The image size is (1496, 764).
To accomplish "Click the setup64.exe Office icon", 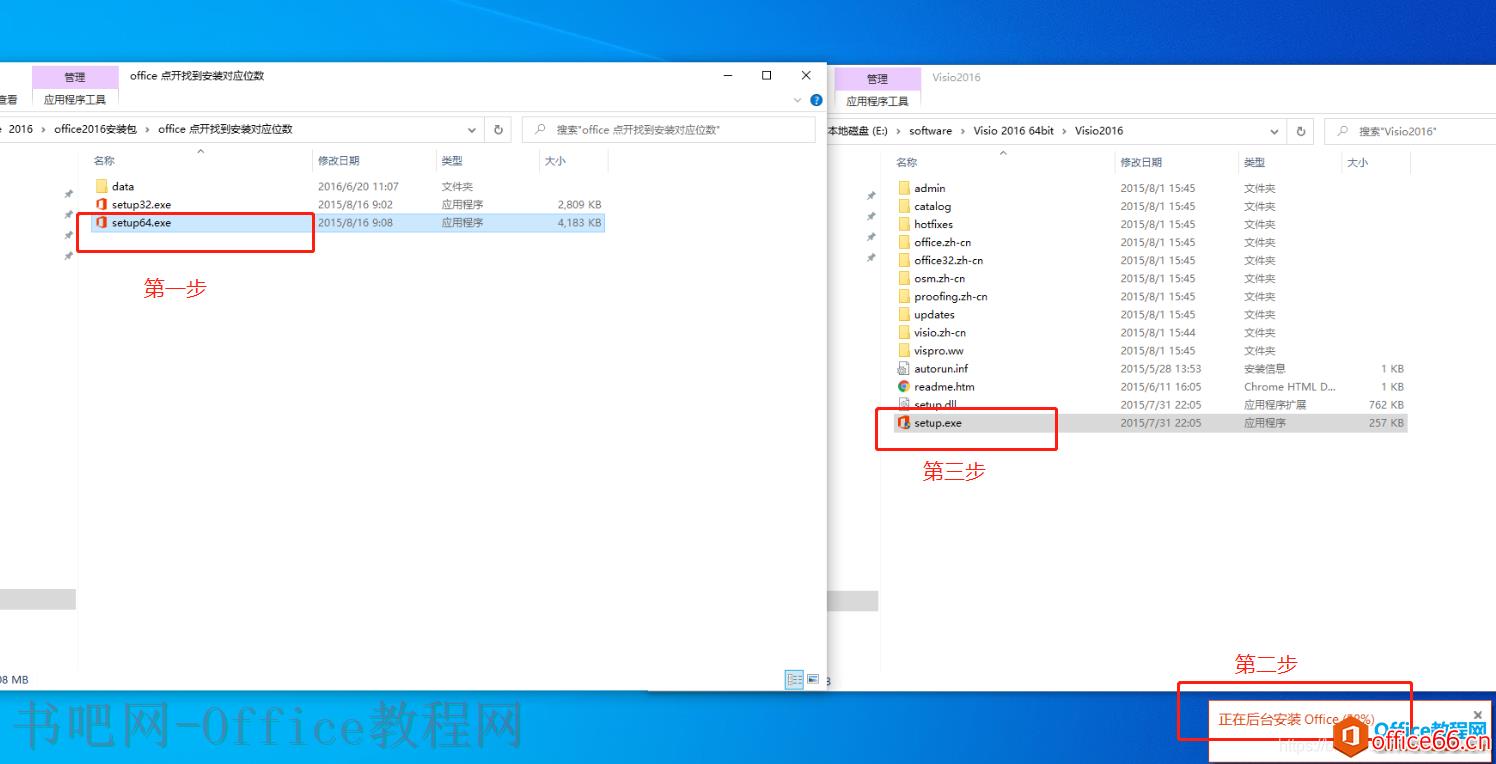I will point(101,222).
